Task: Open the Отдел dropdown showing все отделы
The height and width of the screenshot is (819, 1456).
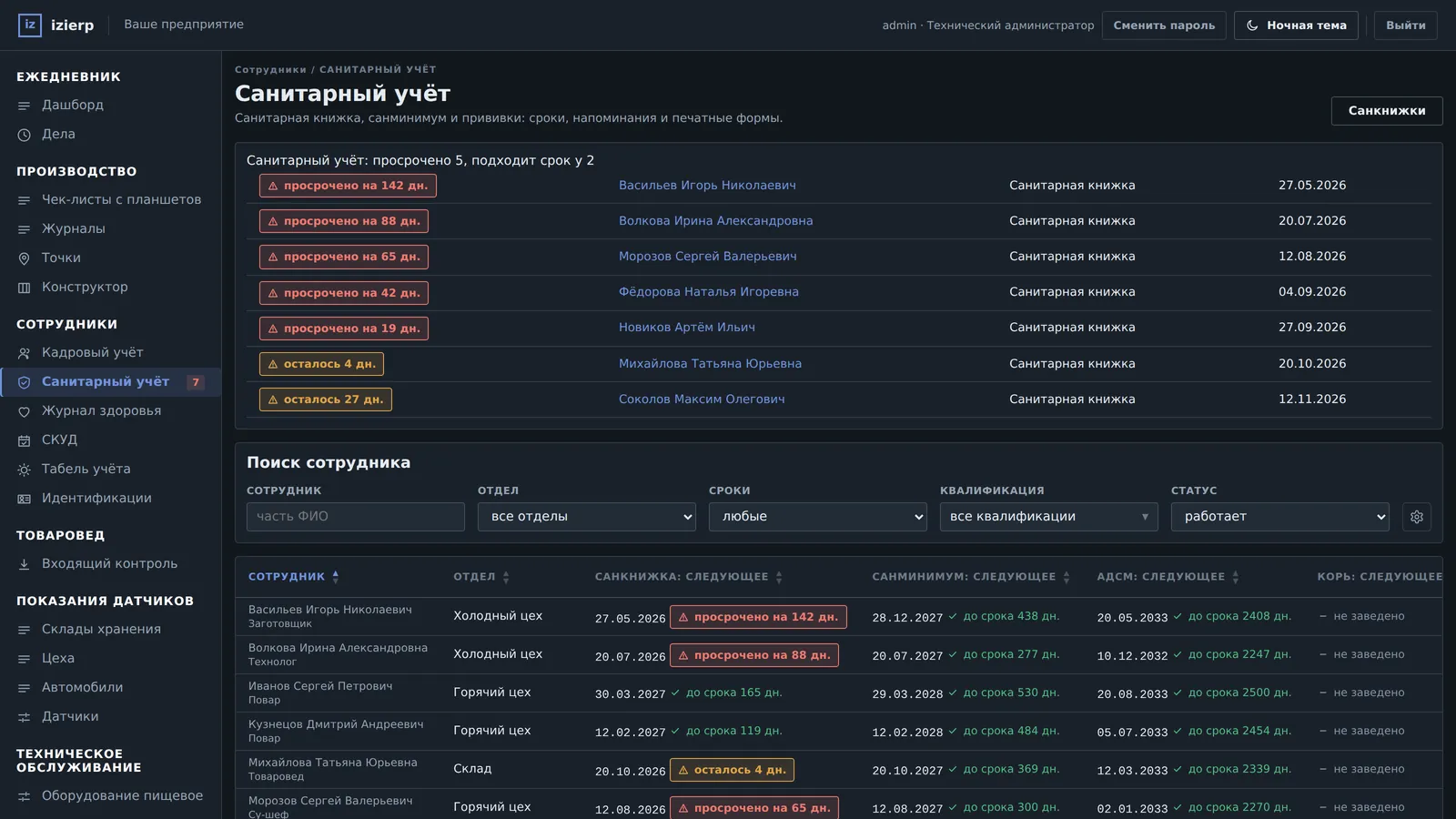Action: [x=587, y=517]
